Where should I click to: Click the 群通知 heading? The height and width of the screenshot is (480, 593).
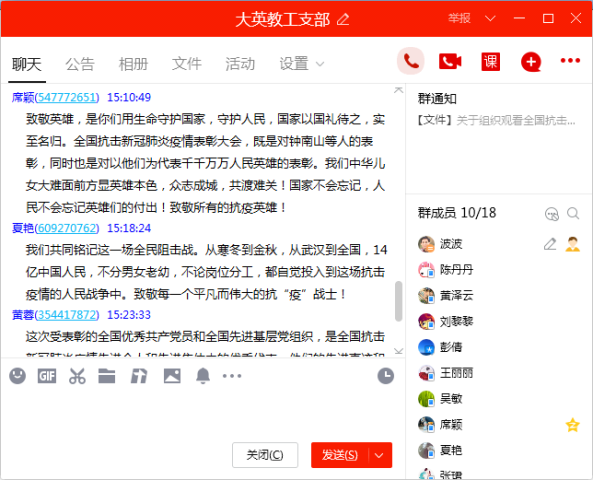click(437, 99)
